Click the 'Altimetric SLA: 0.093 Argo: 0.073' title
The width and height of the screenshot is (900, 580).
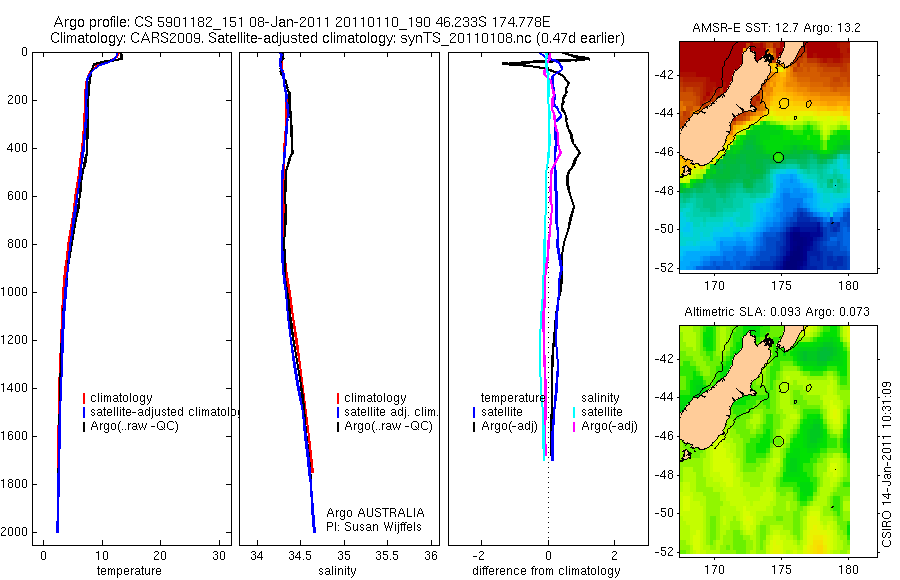coord(777,312)
